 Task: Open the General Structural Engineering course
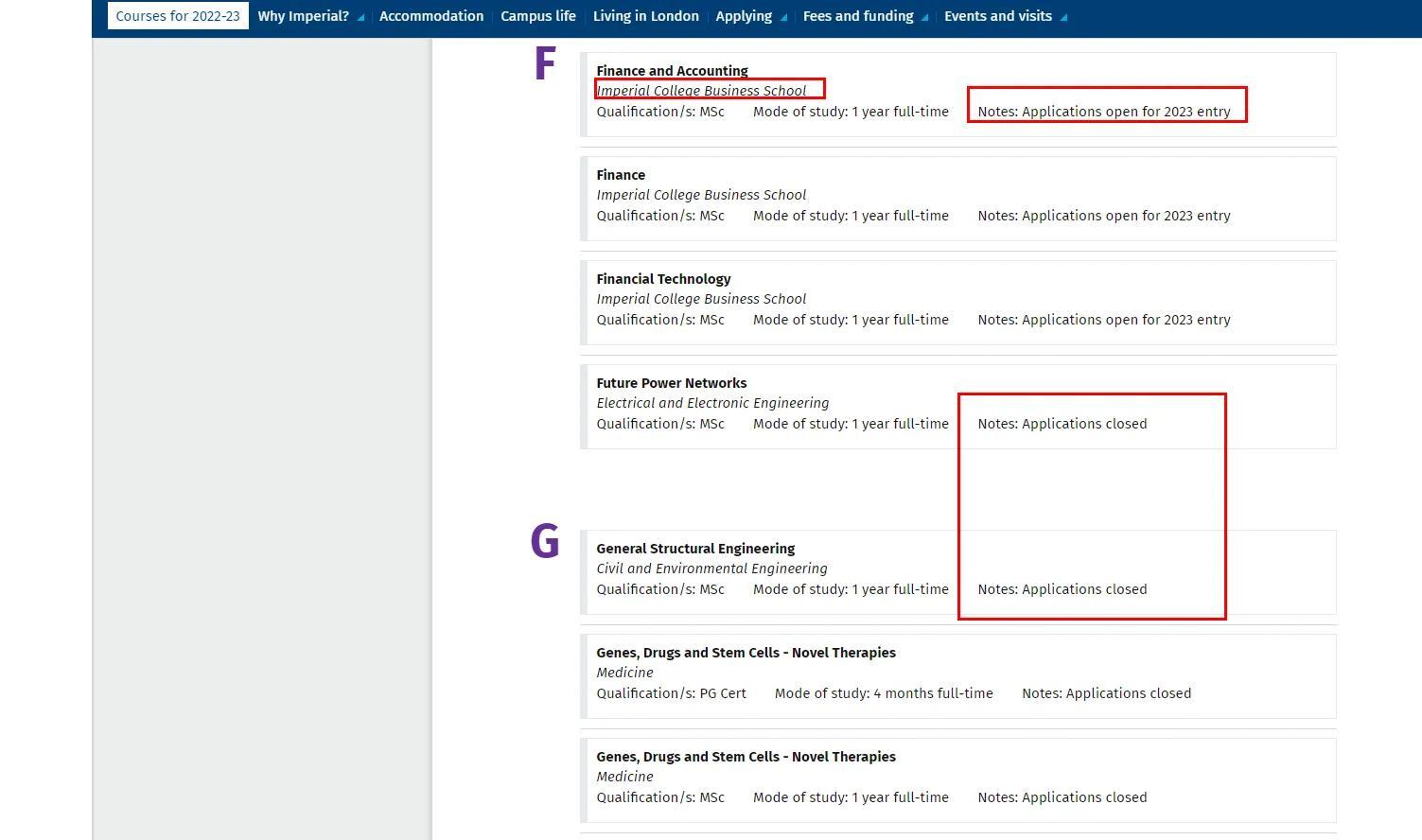pyautogui.click(x=695, y=549)
